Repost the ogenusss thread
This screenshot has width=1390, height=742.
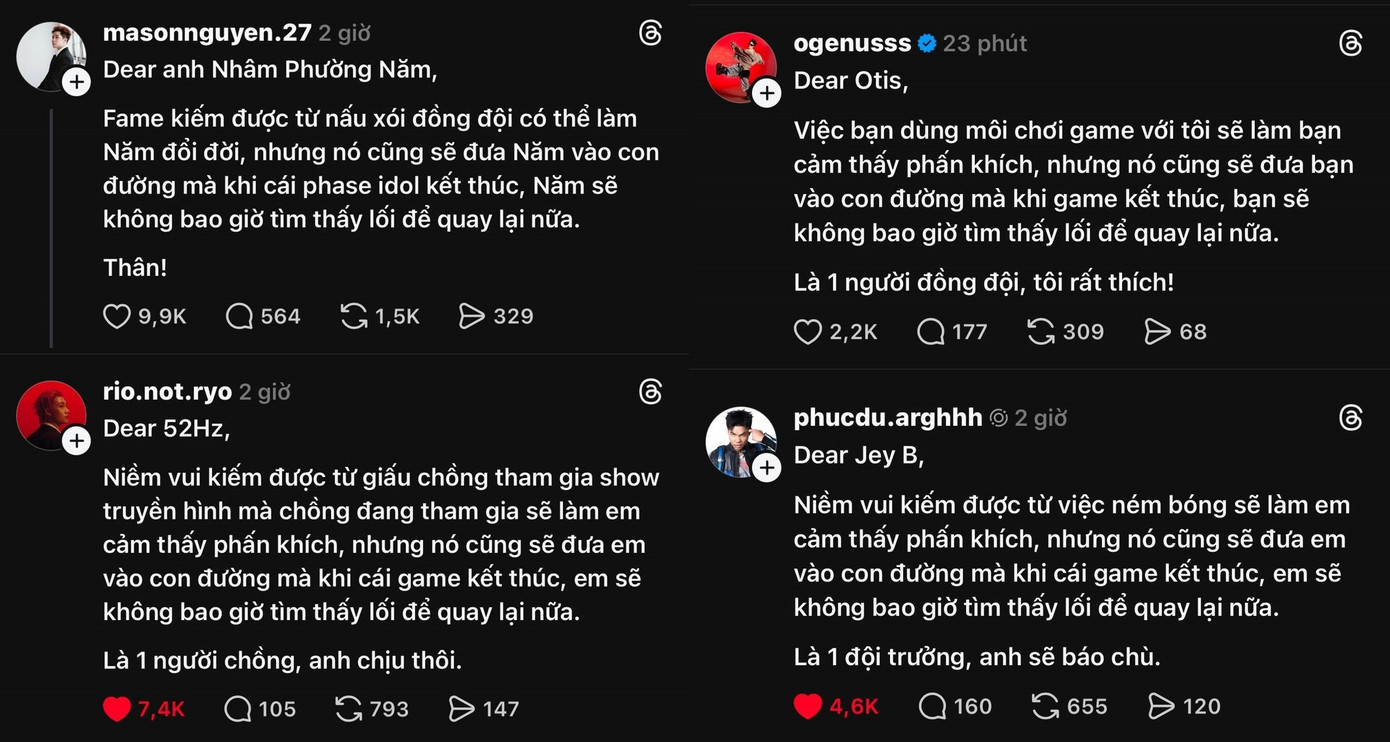1041,332
